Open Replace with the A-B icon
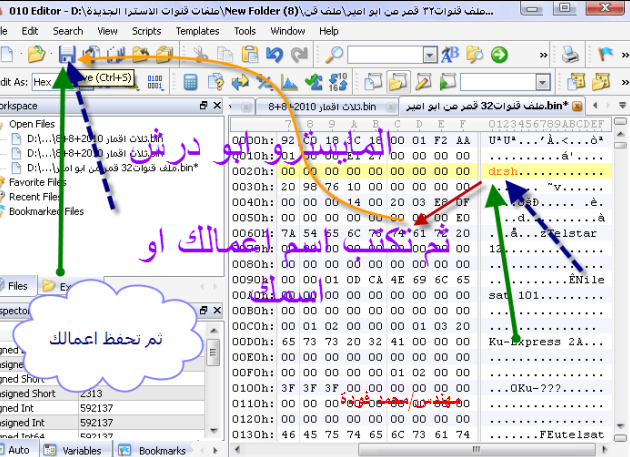630x457 pixels. click(450, 54)
